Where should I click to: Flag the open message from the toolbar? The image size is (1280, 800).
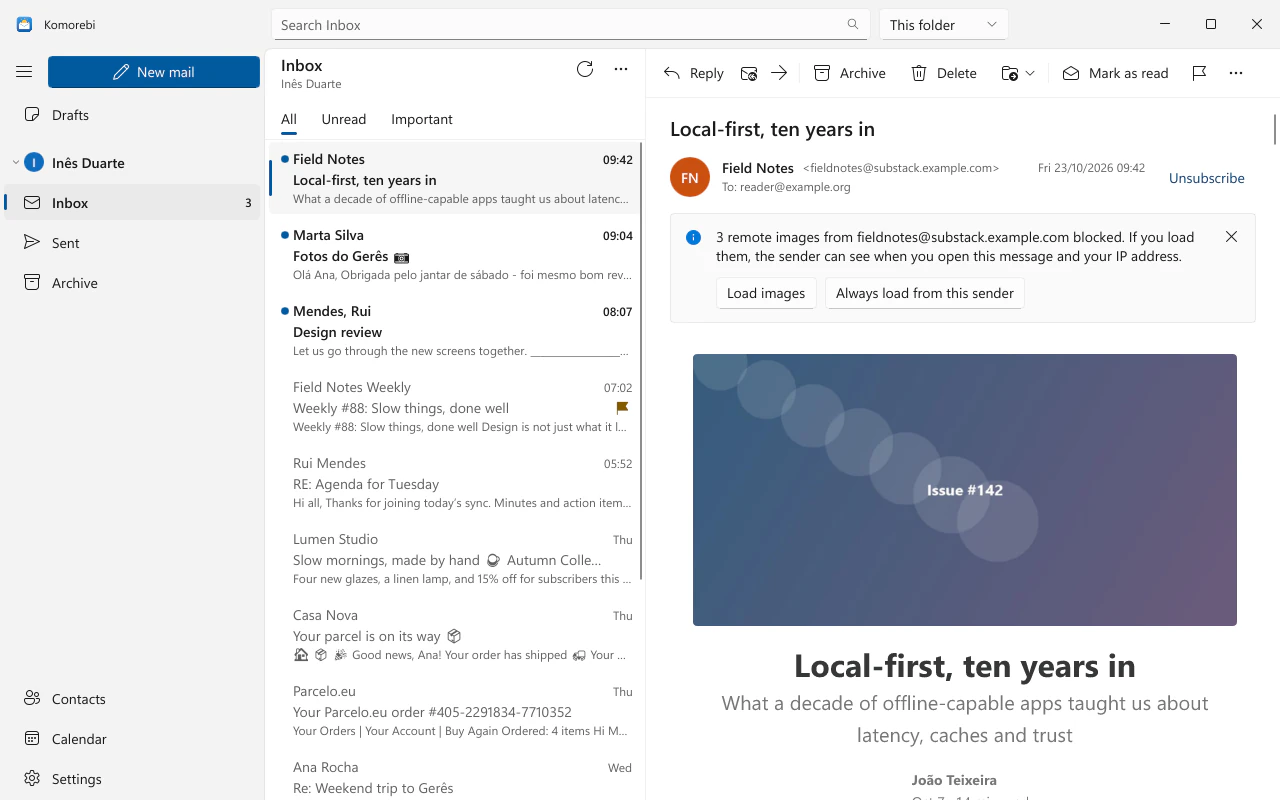[1200, 73]
